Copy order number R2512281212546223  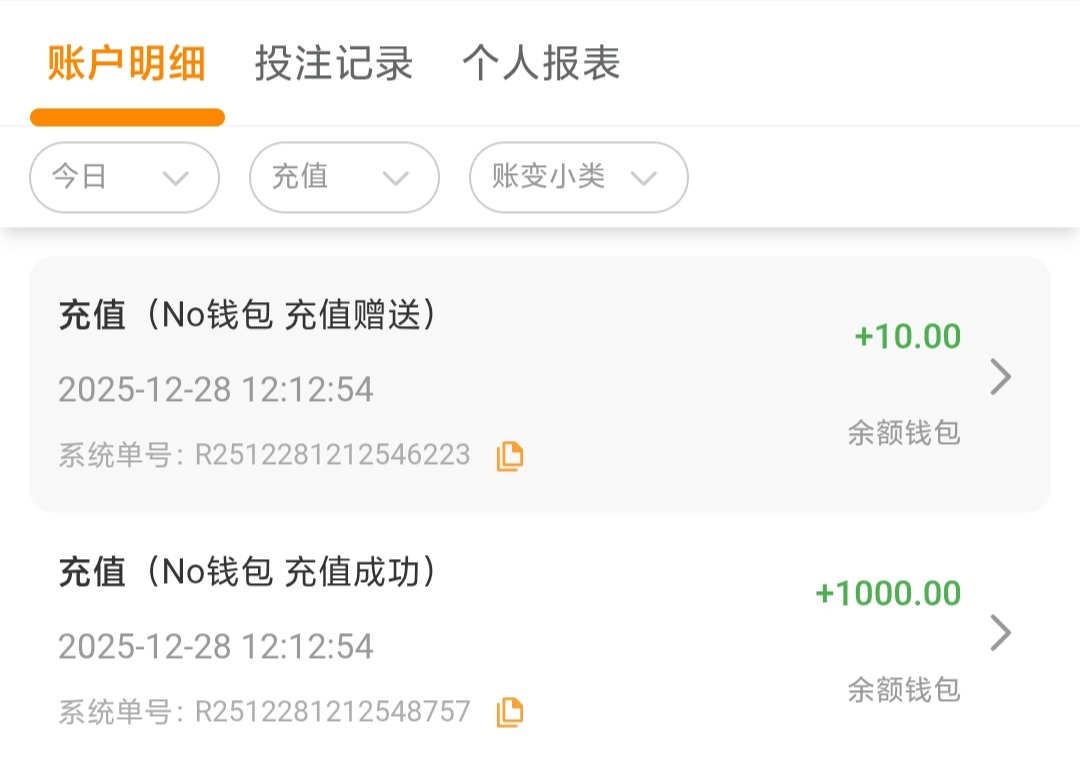pos(510,456)
